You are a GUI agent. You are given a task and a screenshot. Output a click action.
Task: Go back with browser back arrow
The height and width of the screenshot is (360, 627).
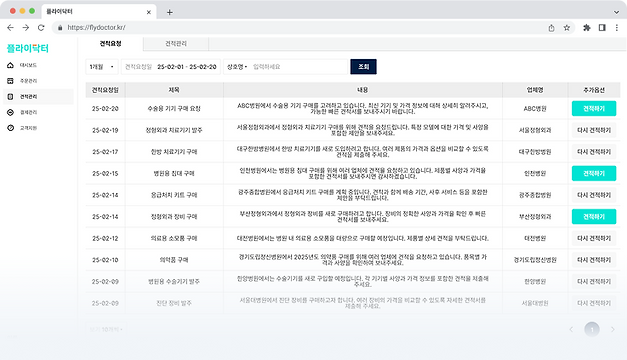point(10,28)
